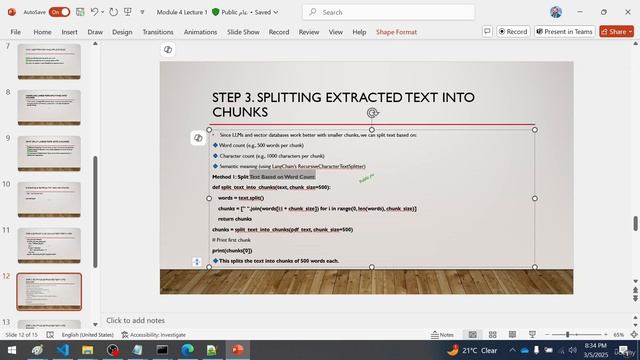Repeat the last action with Redo icon

coord(113,12)
